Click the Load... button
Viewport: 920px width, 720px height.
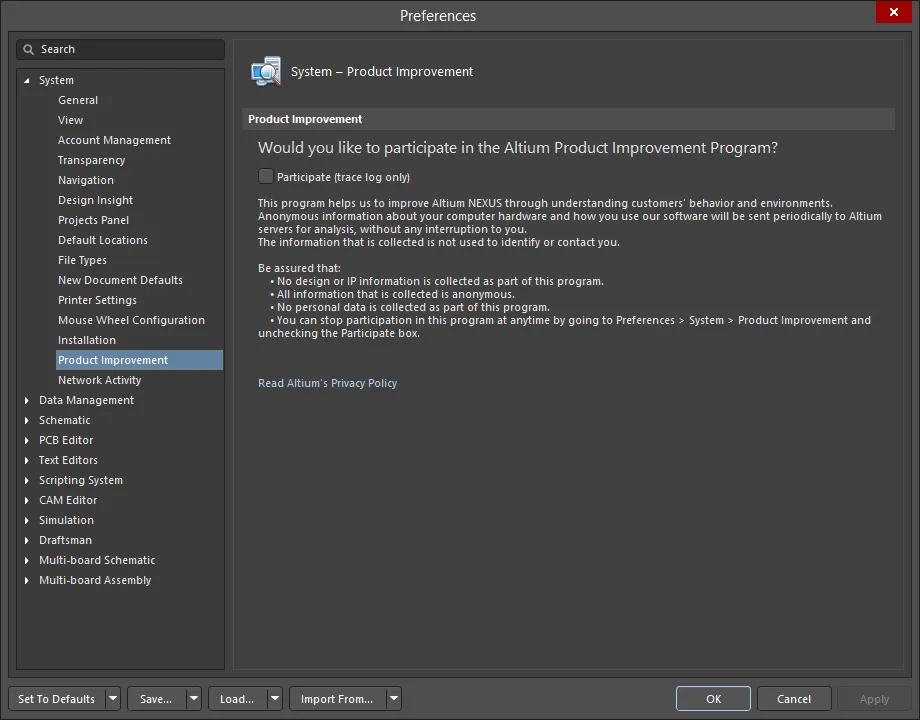237,699
